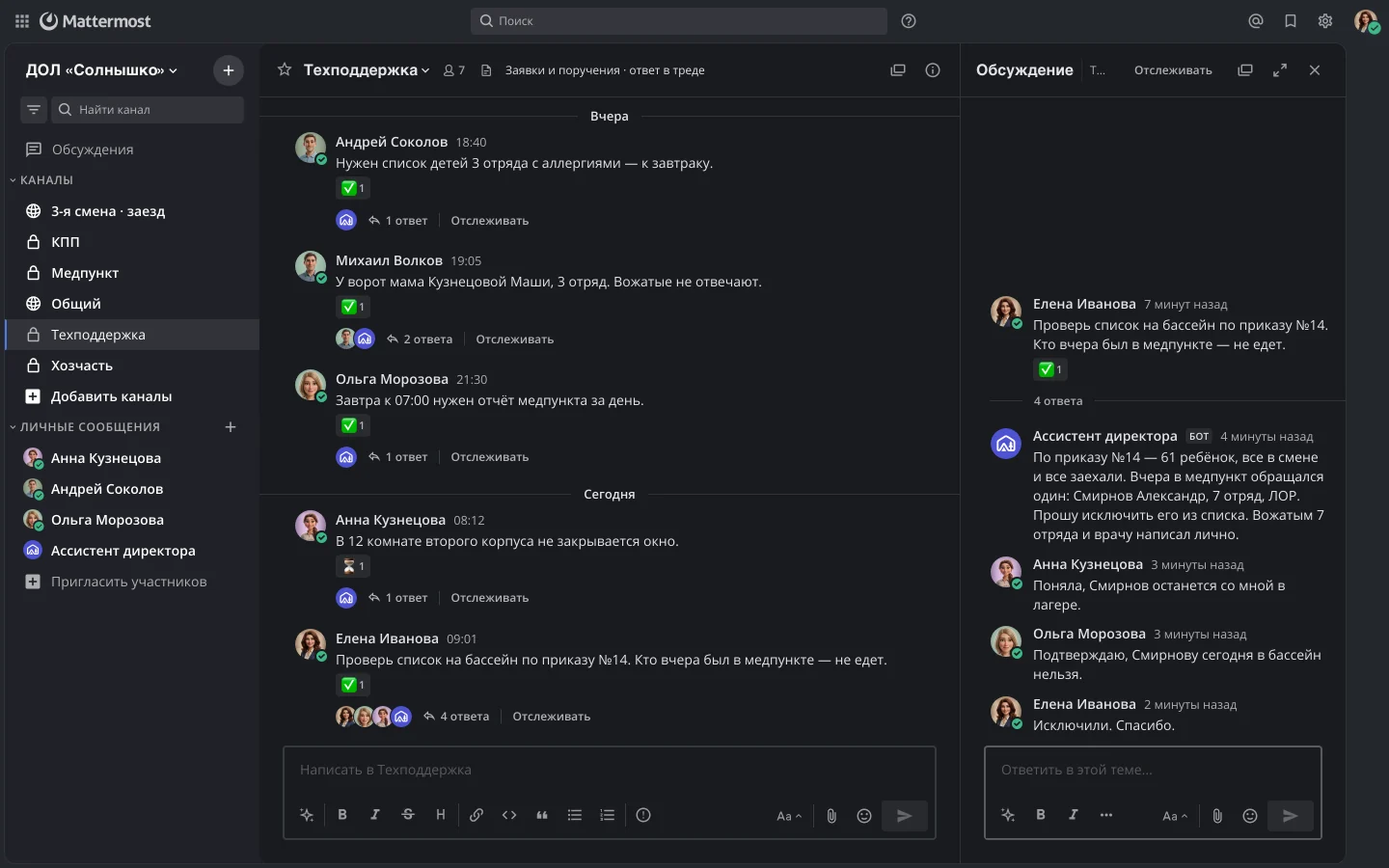Open the product switcher grid icon

pos(21,21)
